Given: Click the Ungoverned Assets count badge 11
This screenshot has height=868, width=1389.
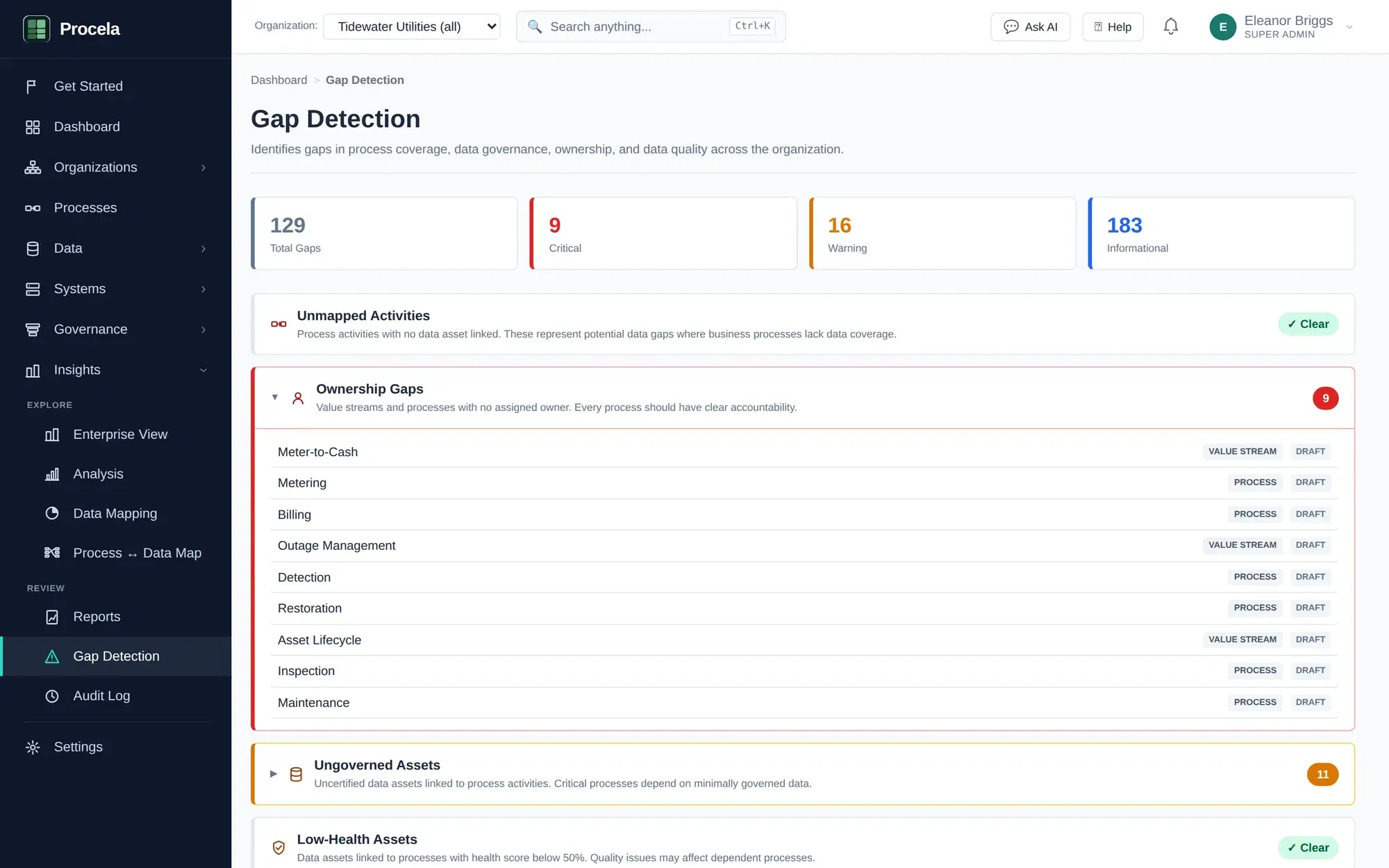Looking at the screenshot, I should click(x=1322, y=774).
